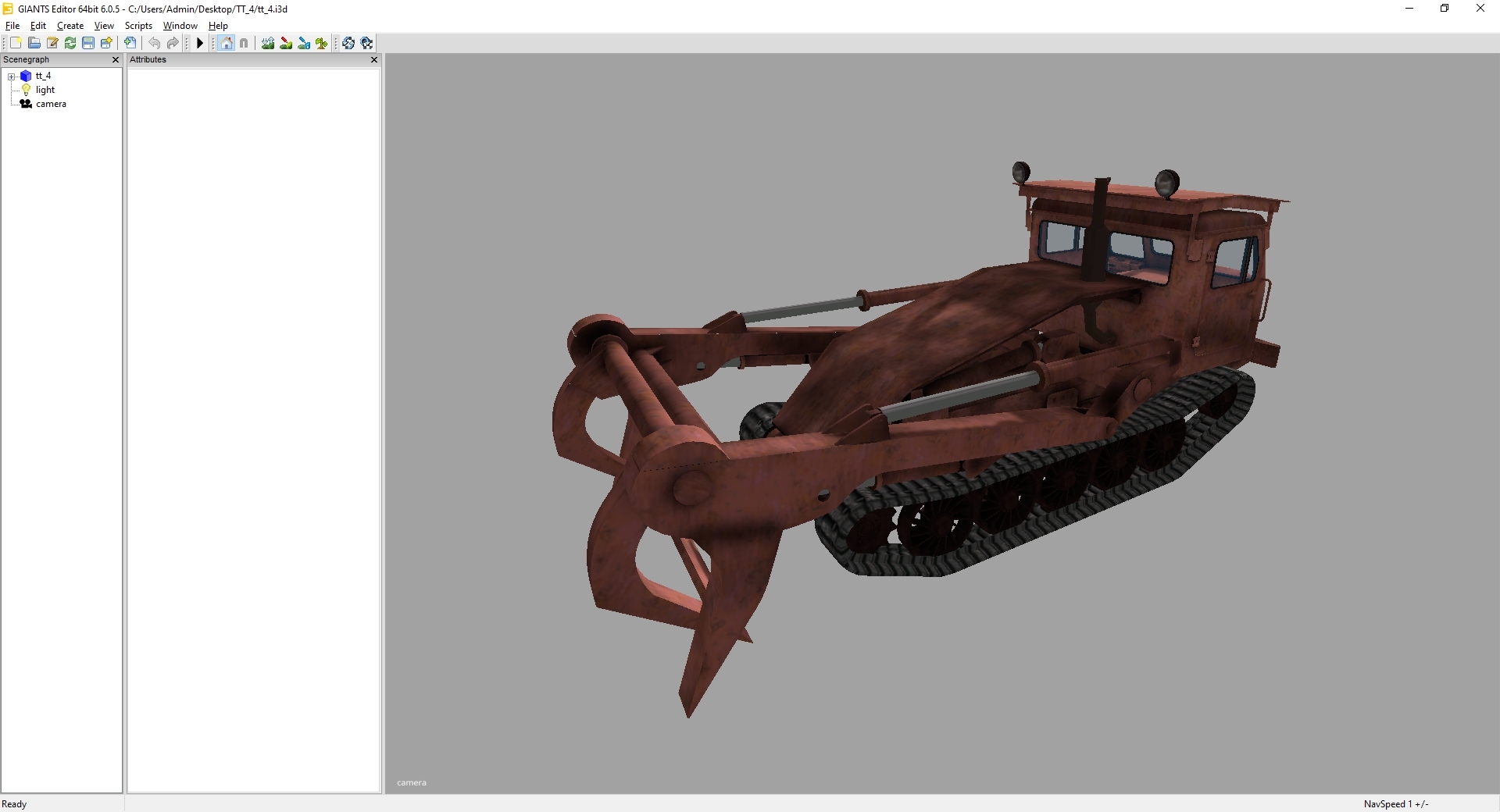The height and width of the screenshot is (812, 1500).
Task: Open the Edit menu
Action: point(37,26)
